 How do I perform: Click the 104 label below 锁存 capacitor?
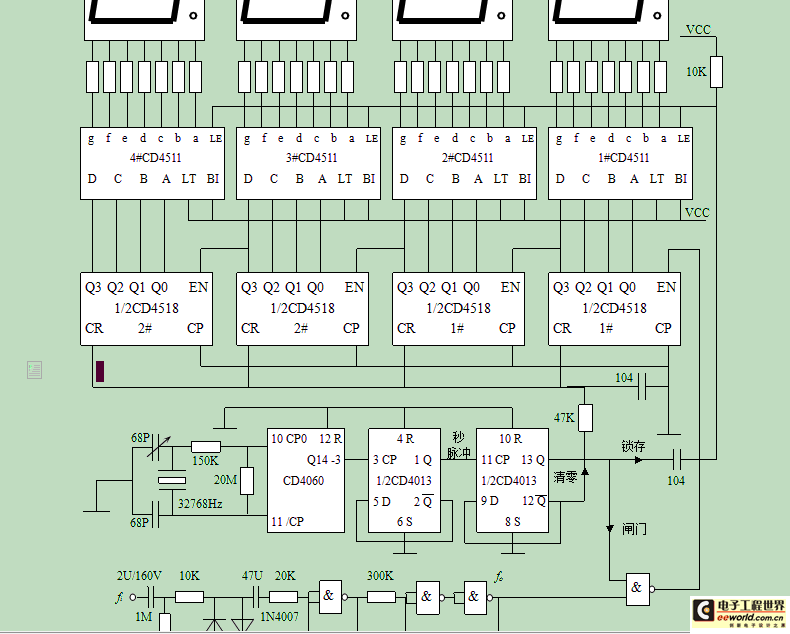[676, 480]
